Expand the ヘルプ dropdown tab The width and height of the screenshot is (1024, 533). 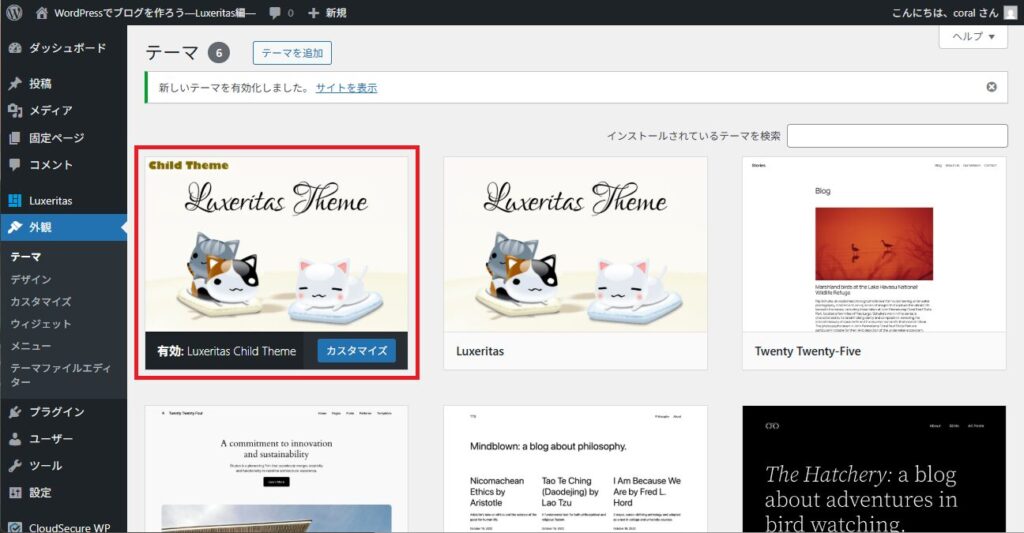973,37
